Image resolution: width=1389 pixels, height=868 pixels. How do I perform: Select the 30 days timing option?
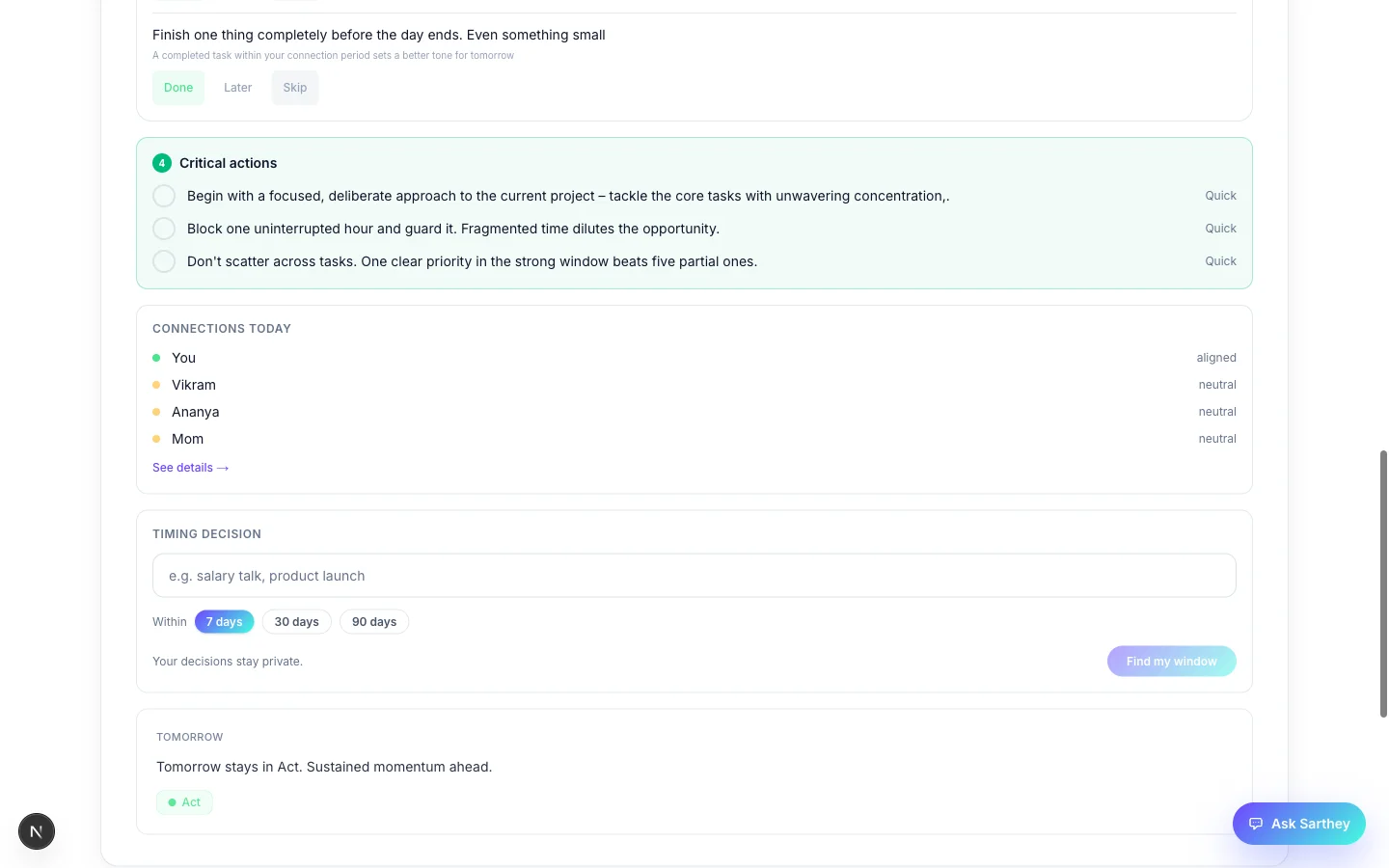[296, 621]
